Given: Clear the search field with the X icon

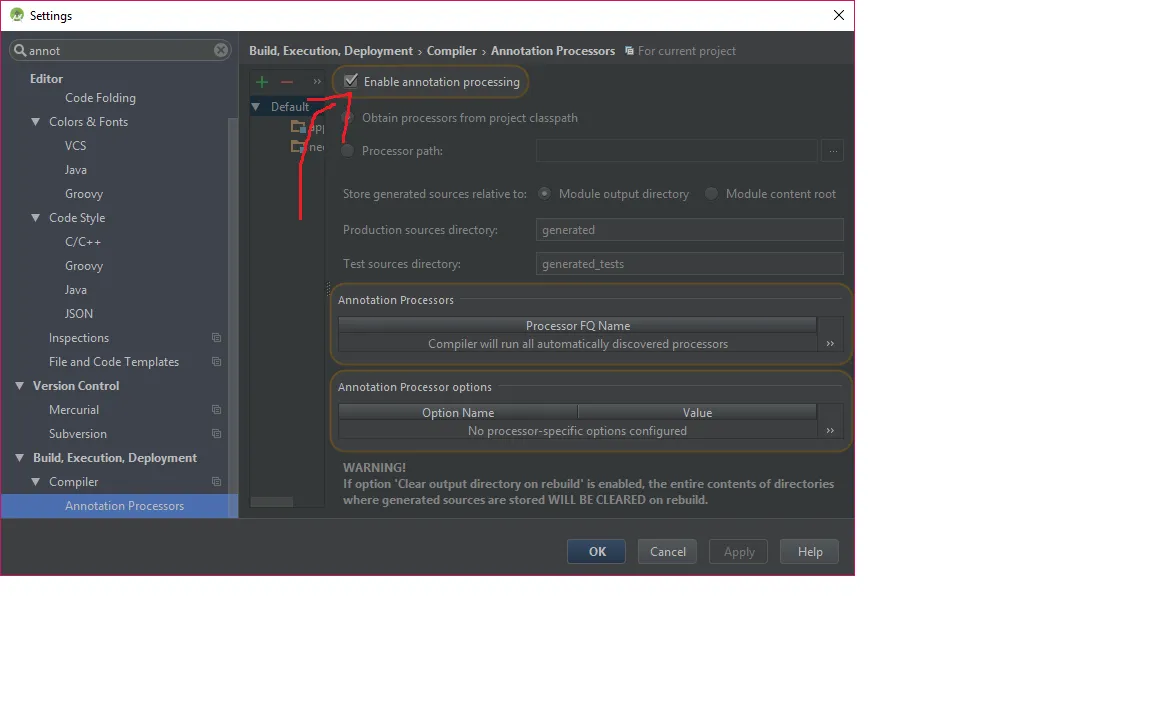Looking at the screenshot, I should click(x=220, y=50).
